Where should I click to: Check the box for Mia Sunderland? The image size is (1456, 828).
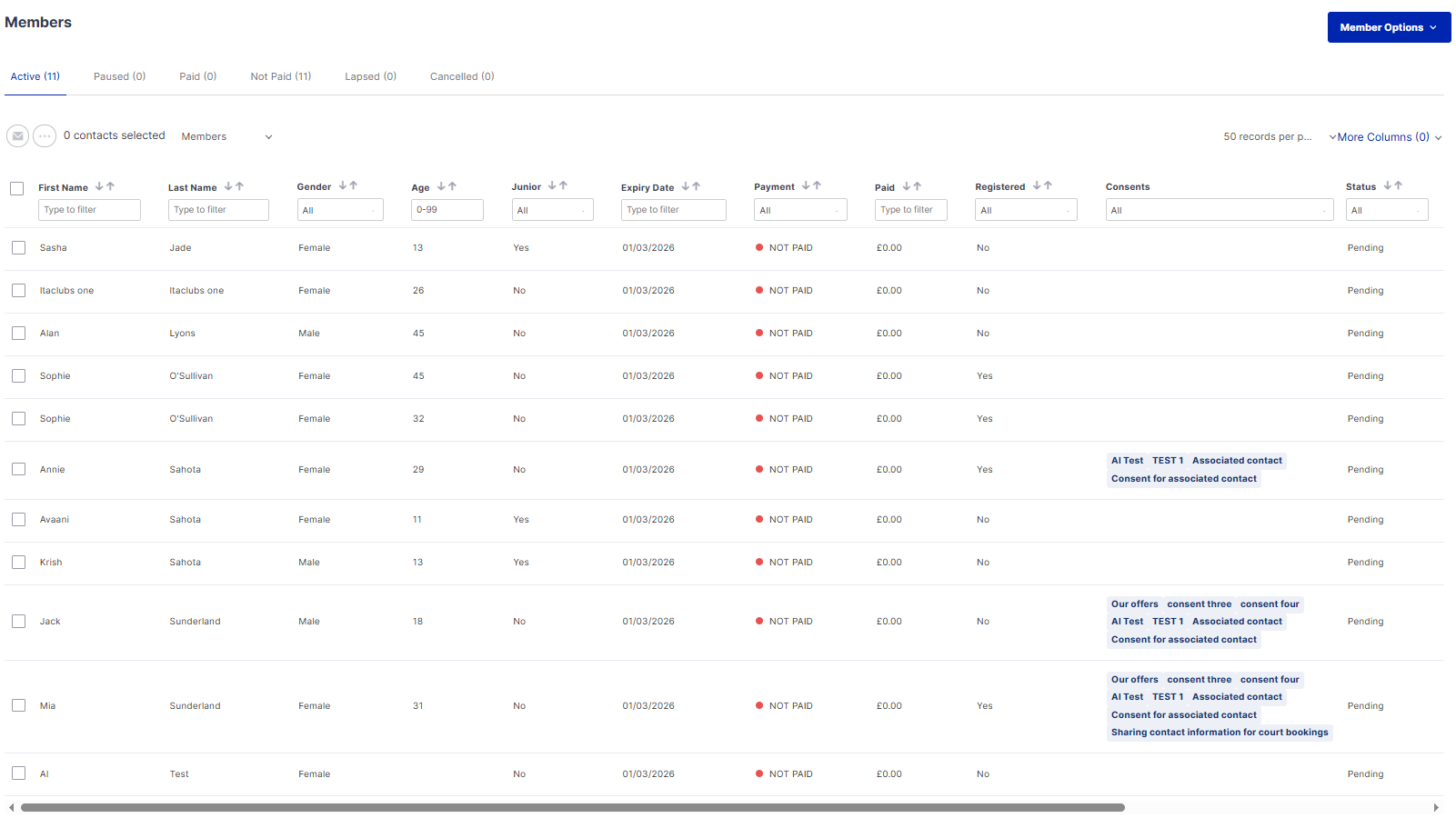(x=18, y=705)
